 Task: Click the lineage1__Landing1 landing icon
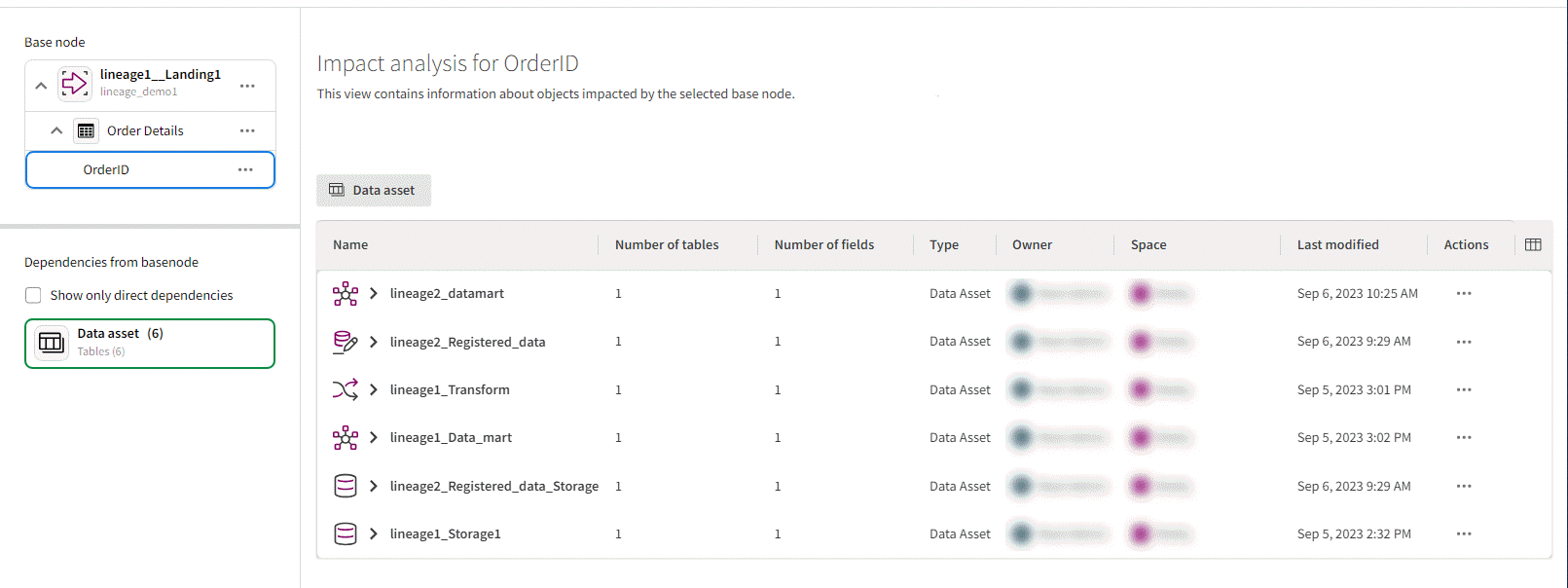point(75,84)
